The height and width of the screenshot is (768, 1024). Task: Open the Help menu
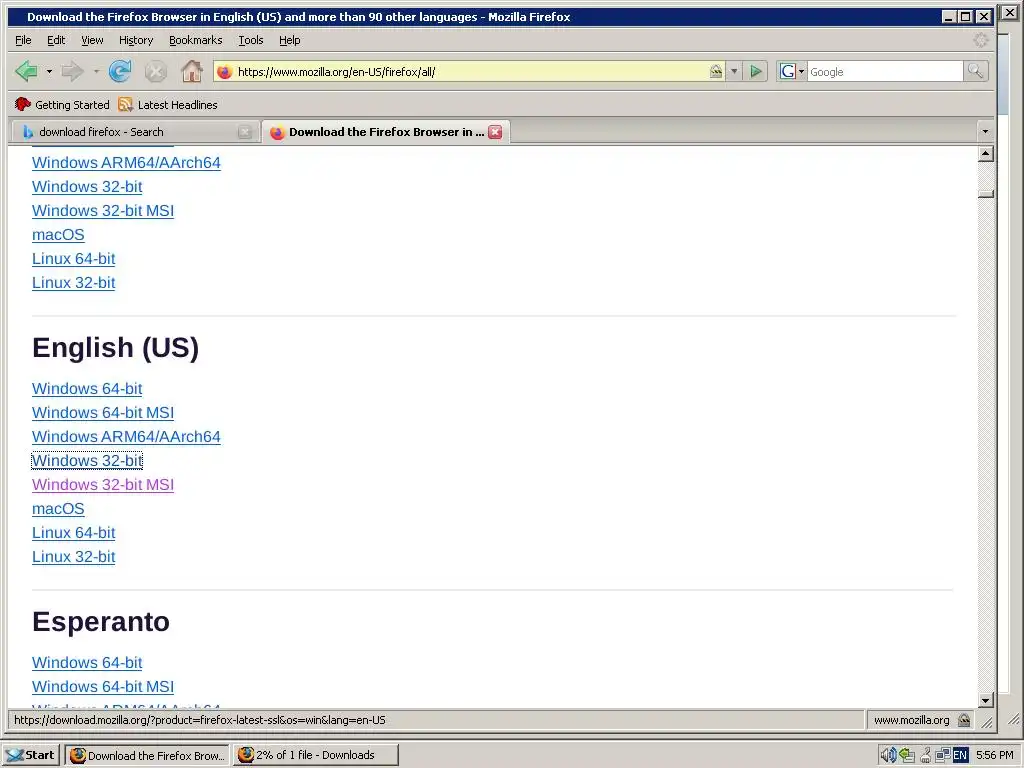coord(290,40)
